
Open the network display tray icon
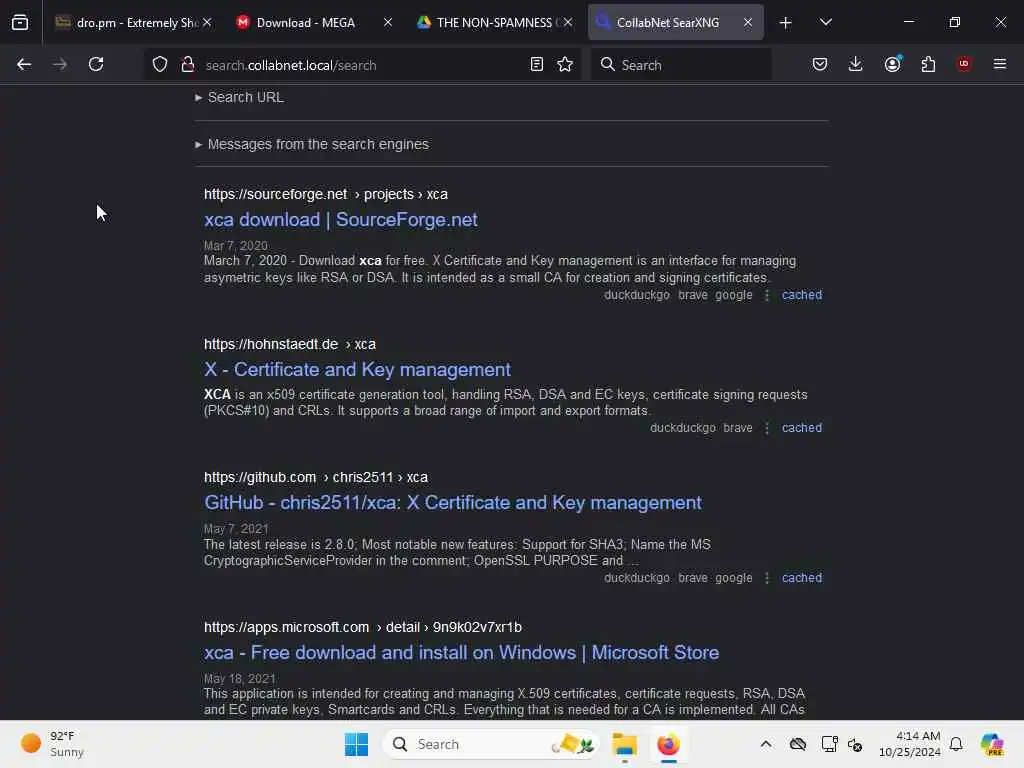[x=829, y=744]
